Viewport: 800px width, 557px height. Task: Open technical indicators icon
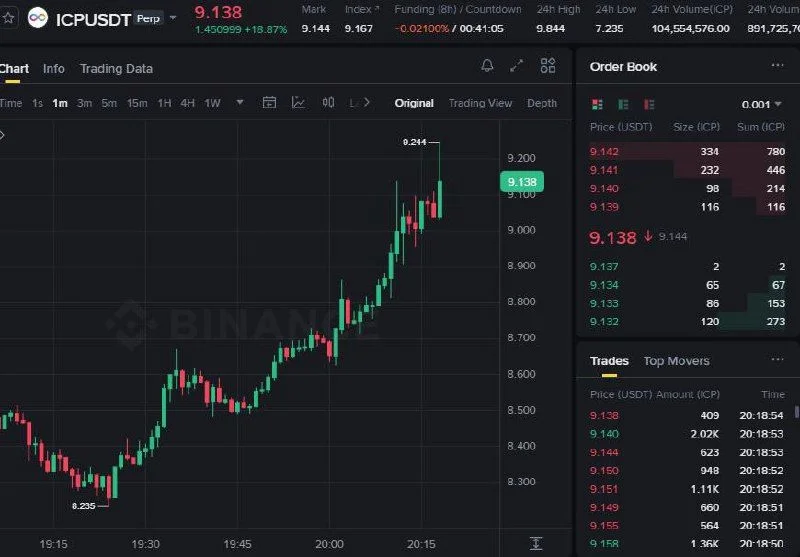pyautogui.click(x=298, y=103)
